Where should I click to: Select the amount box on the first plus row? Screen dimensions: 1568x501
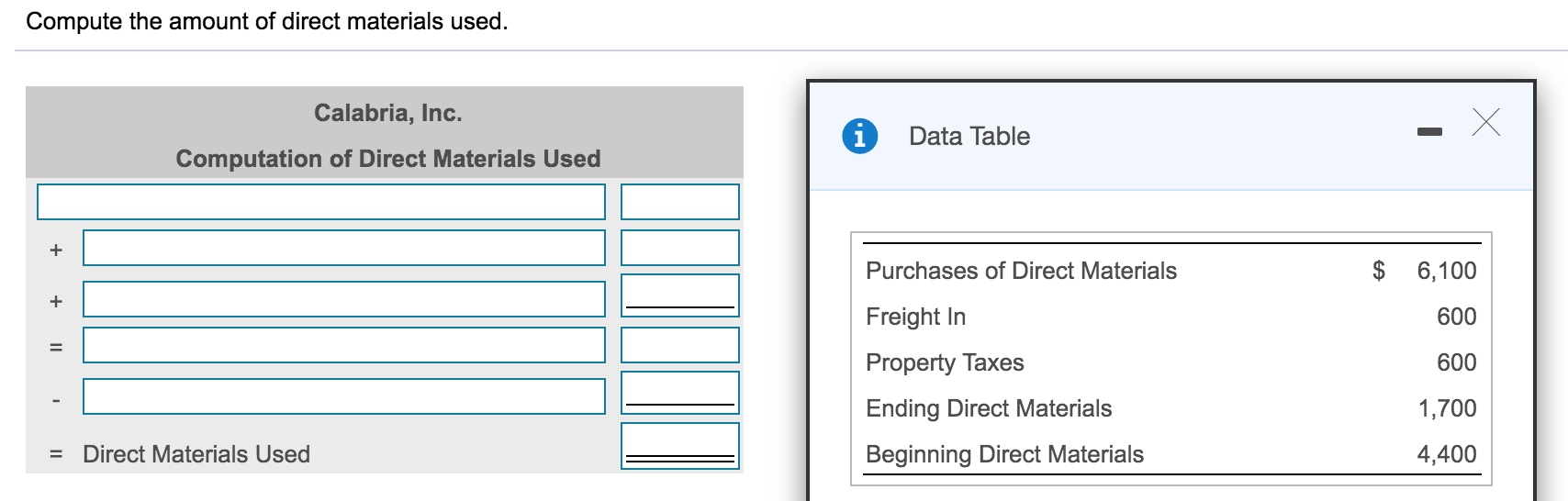(x=679, y=248)
